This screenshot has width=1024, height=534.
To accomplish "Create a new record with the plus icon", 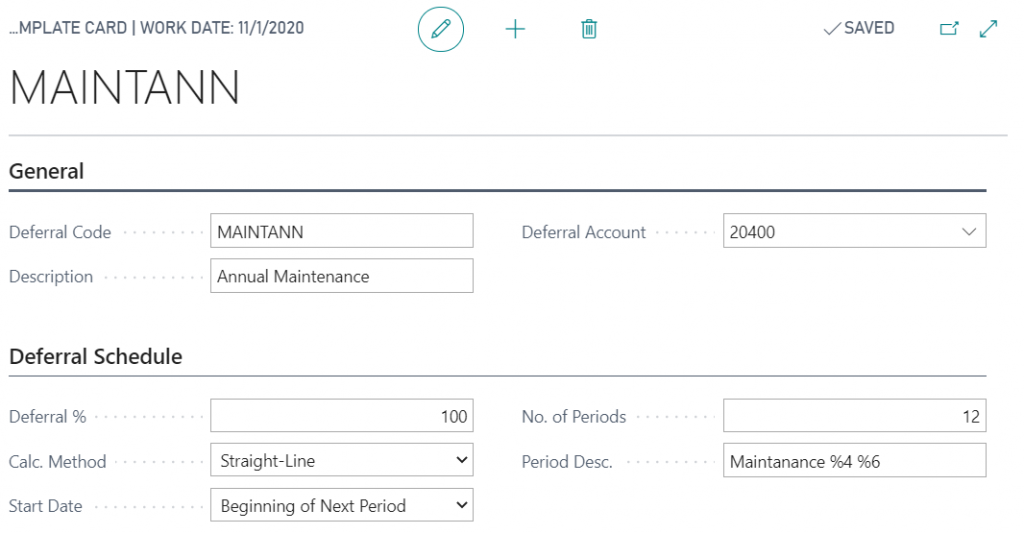I will (515, 29).
